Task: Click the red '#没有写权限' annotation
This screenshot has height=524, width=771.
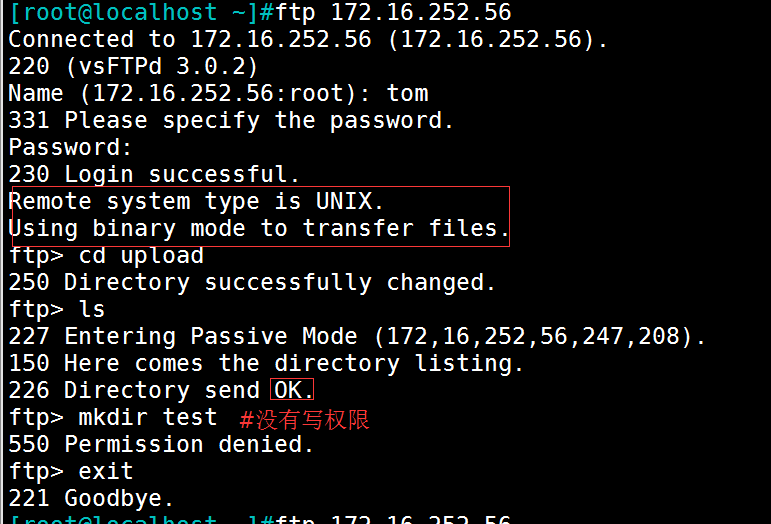Action: coord(304,420)
